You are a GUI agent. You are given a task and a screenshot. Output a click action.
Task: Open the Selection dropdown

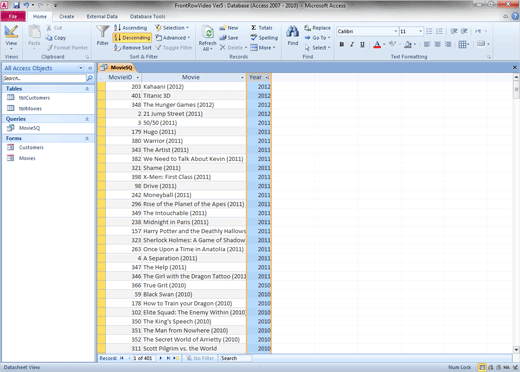click(172, 28)
